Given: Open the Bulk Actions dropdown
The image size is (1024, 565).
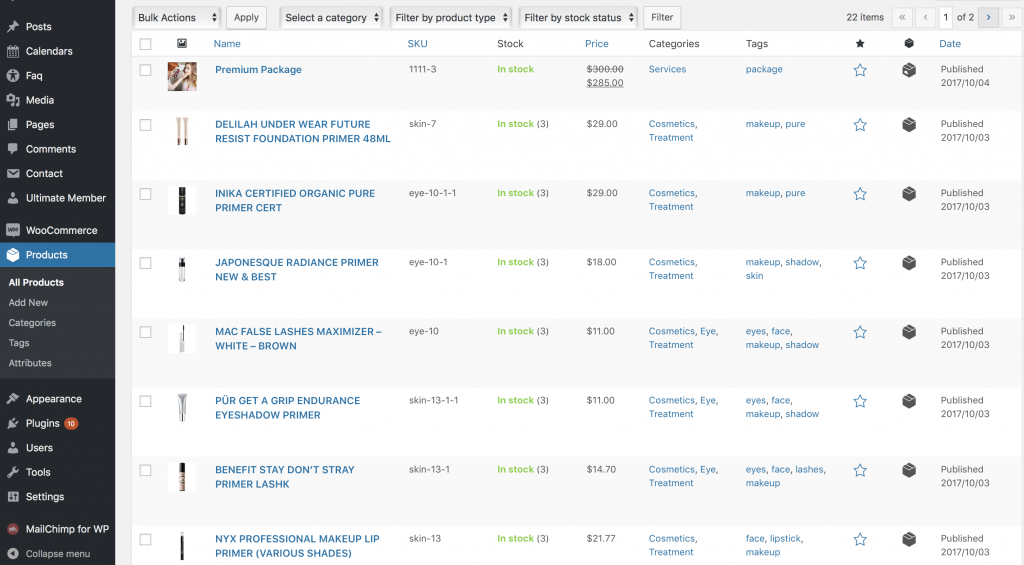Looking at the screenshot, I should point(176,18).
